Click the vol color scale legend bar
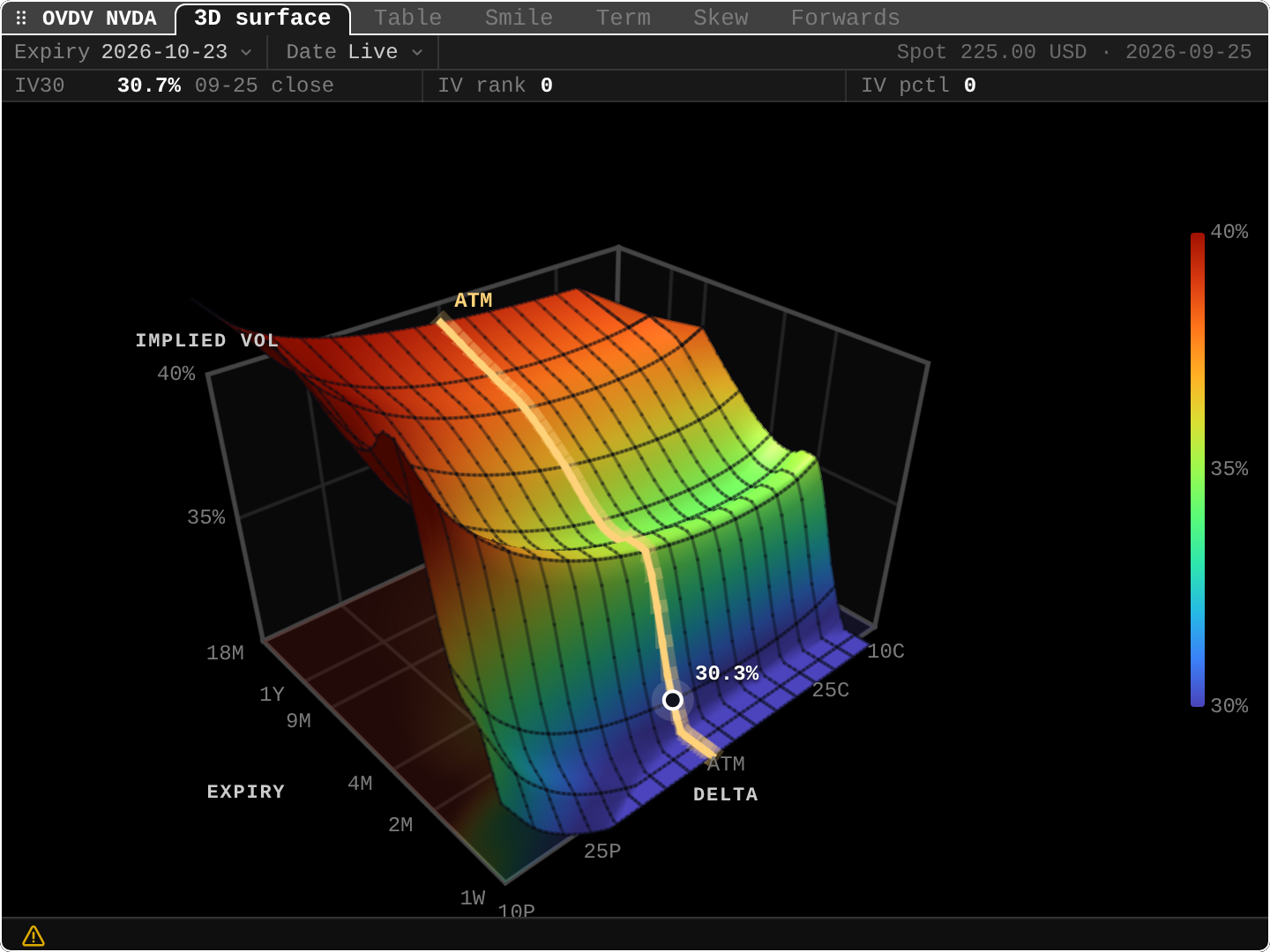1270x952 pixels. (x=1197, y=469)
